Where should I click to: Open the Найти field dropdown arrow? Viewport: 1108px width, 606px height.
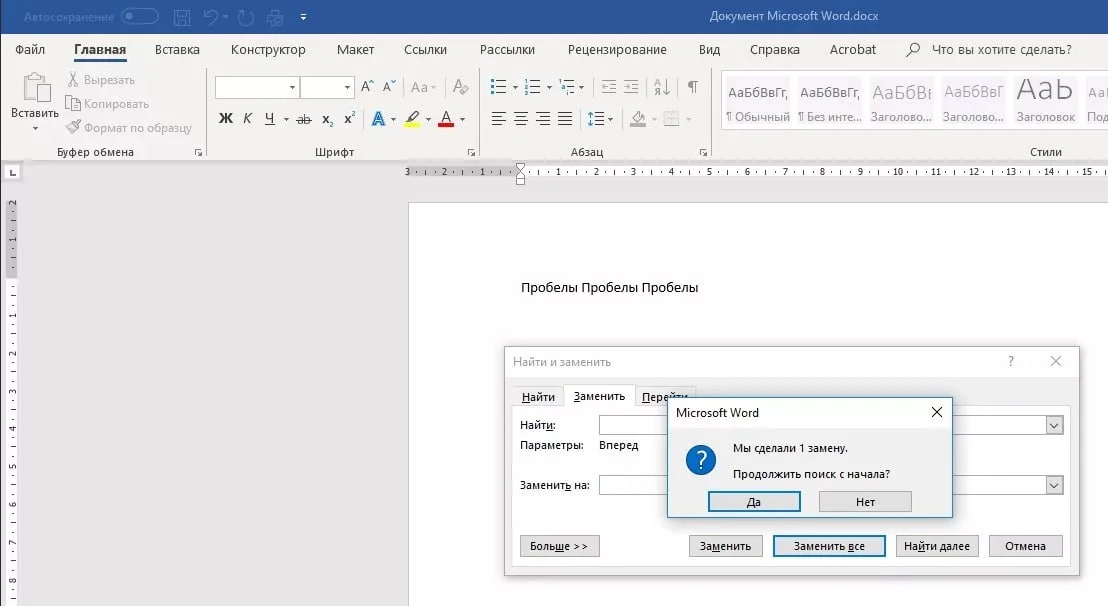coord(1054,425)
